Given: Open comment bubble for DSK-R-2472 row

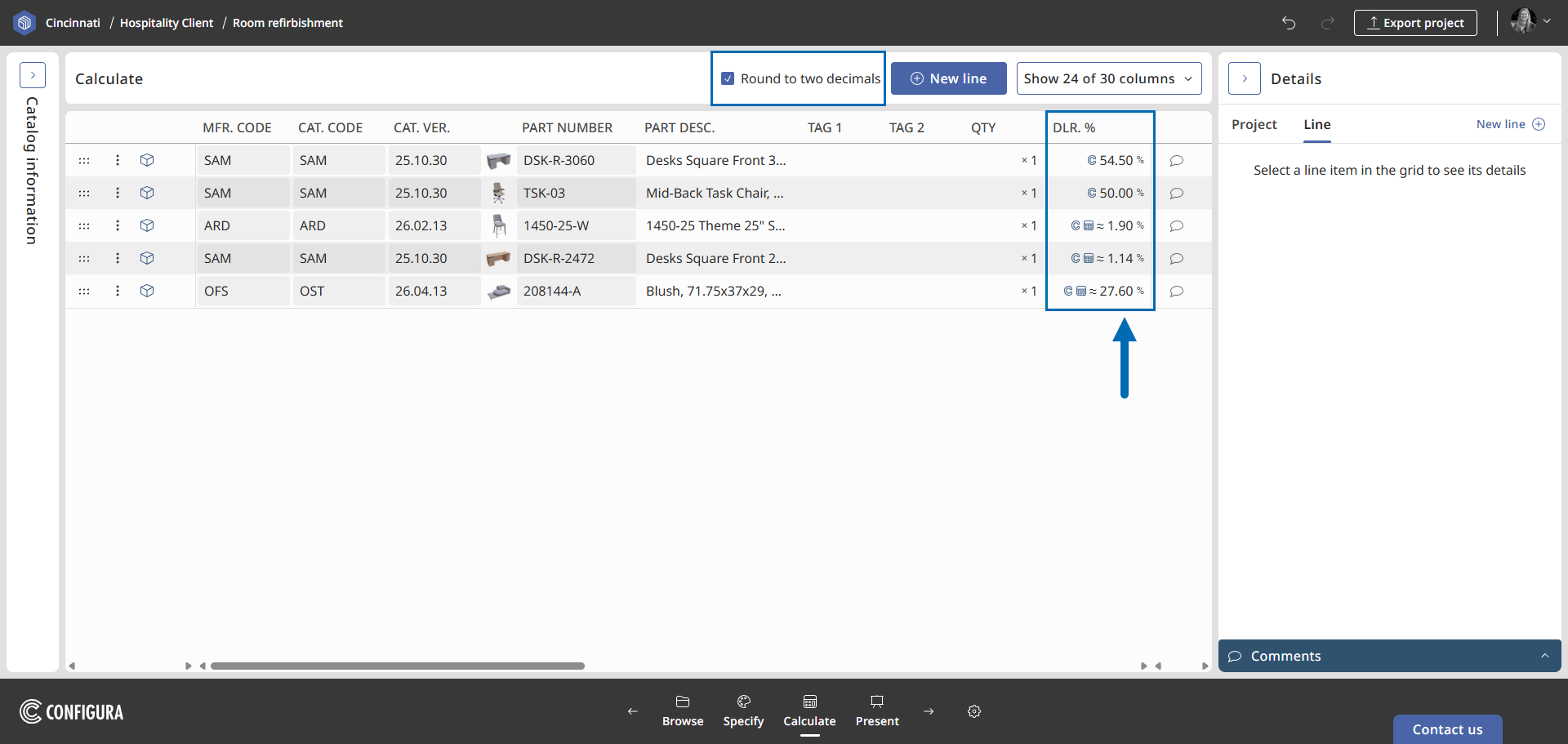Looking at the screenshot, I should 1177,259.
